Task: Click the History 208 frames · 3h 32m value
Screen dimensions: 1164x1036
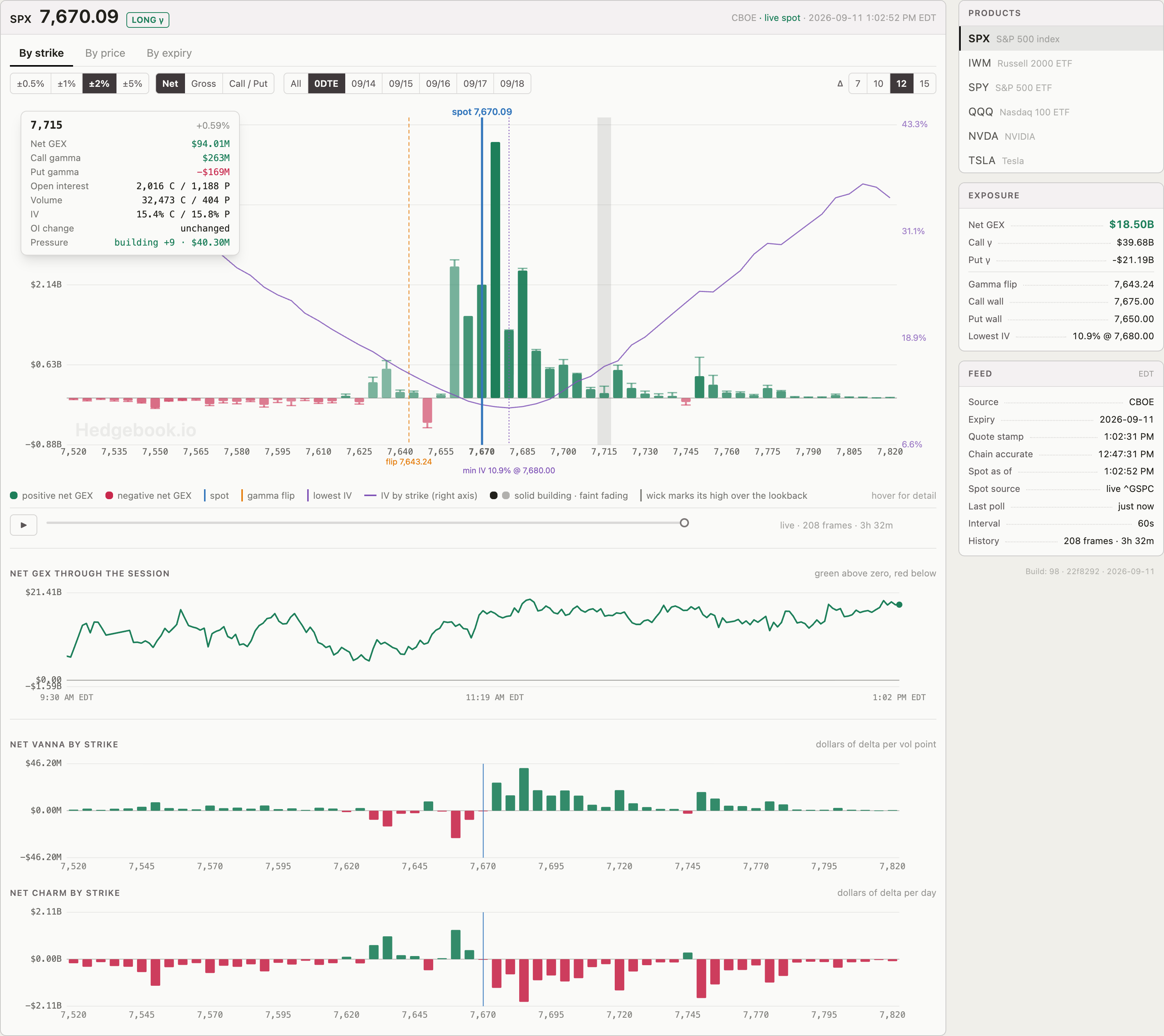Action: (x=1109, y=541)
